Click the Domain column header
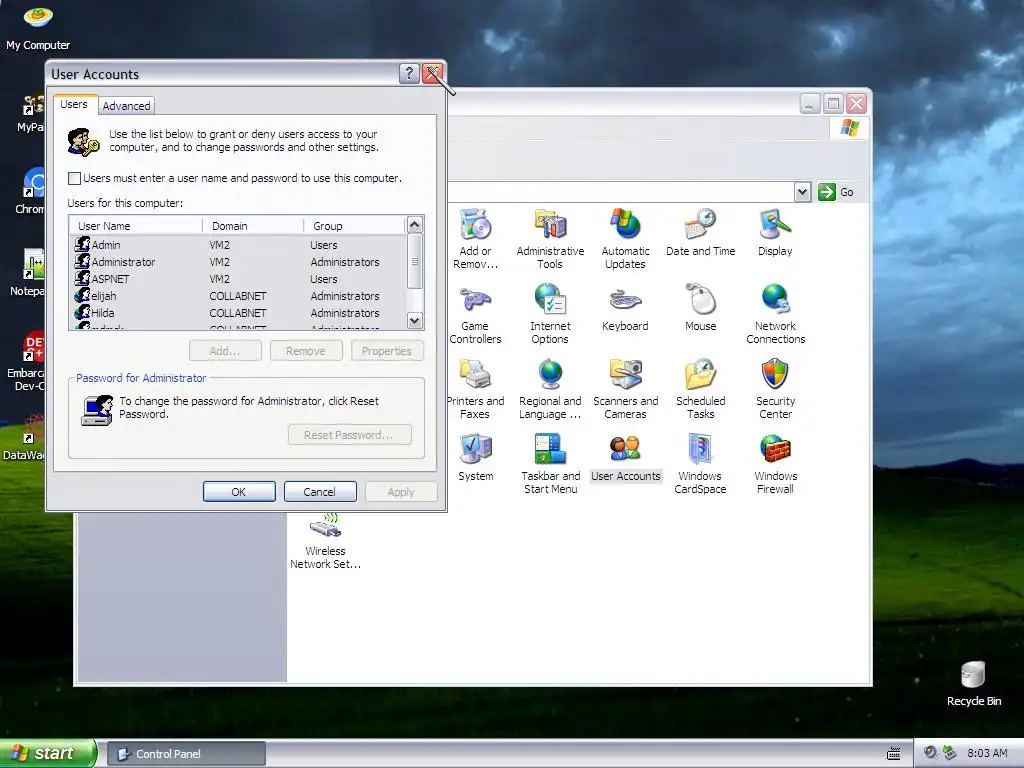The image size is (1024, 768). tap(253, 226)
